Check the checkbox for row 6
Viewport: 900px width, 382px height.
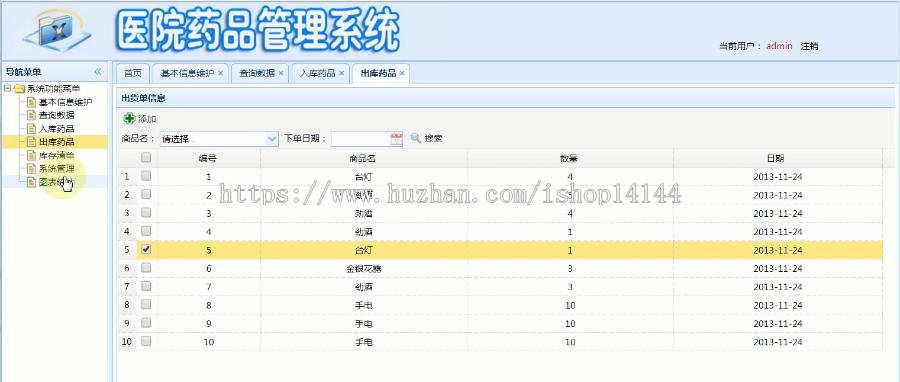pos(146,267)
